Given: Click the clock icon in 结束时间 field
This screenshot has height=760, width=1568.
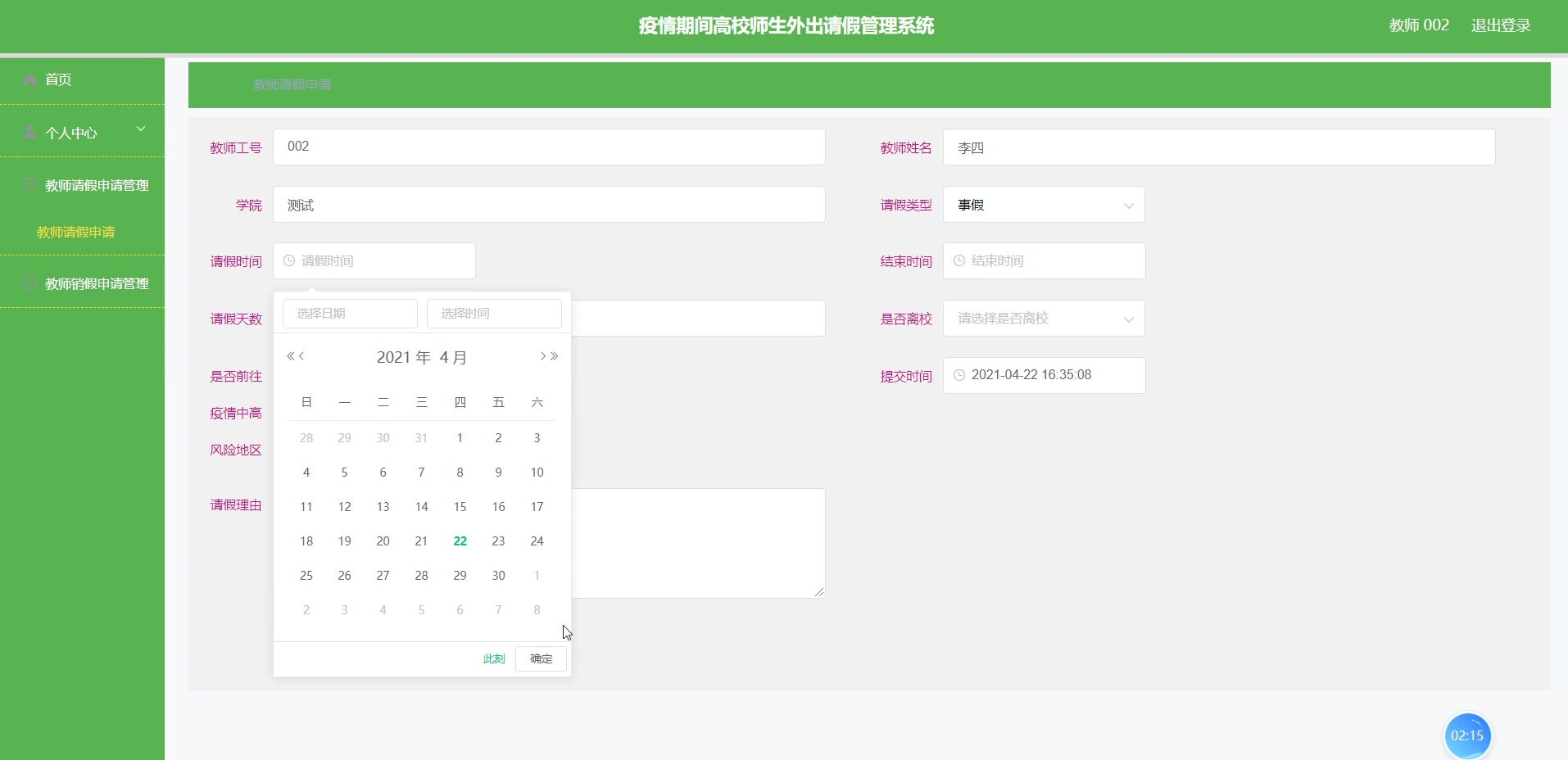Looking at the screenshot, I should (959, 260).
